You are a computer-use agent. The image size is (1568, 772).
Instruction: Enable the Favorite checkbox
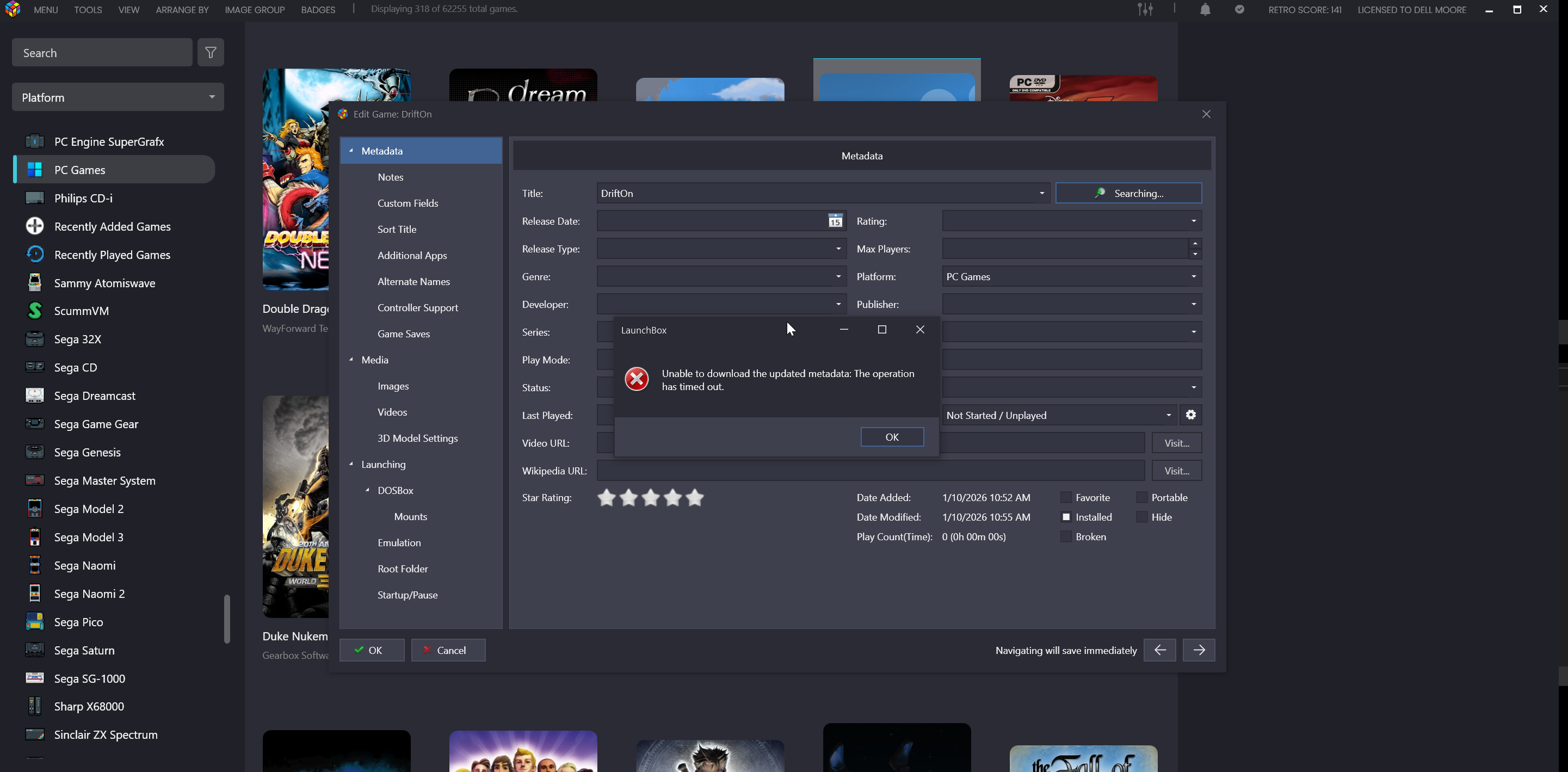click(1066, 498)
